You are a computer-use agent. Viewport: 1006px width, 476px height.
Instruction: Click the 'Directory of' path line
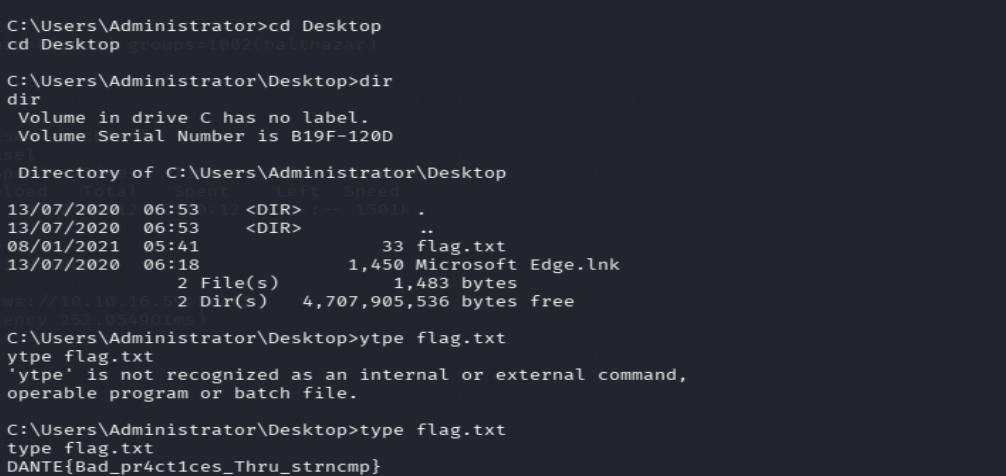(x=262, y=173)
